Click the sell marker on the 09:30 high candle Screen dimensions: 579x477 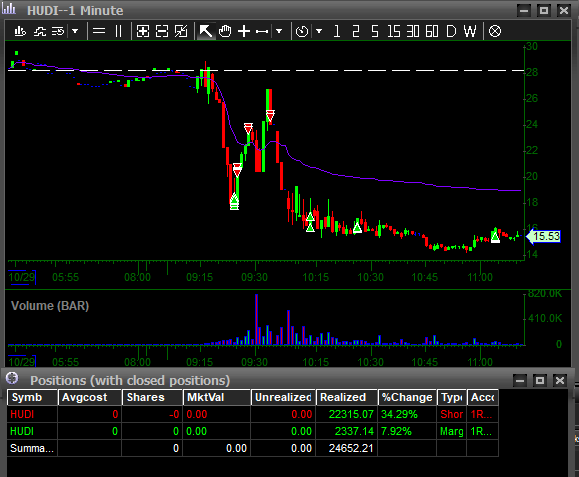270,116
